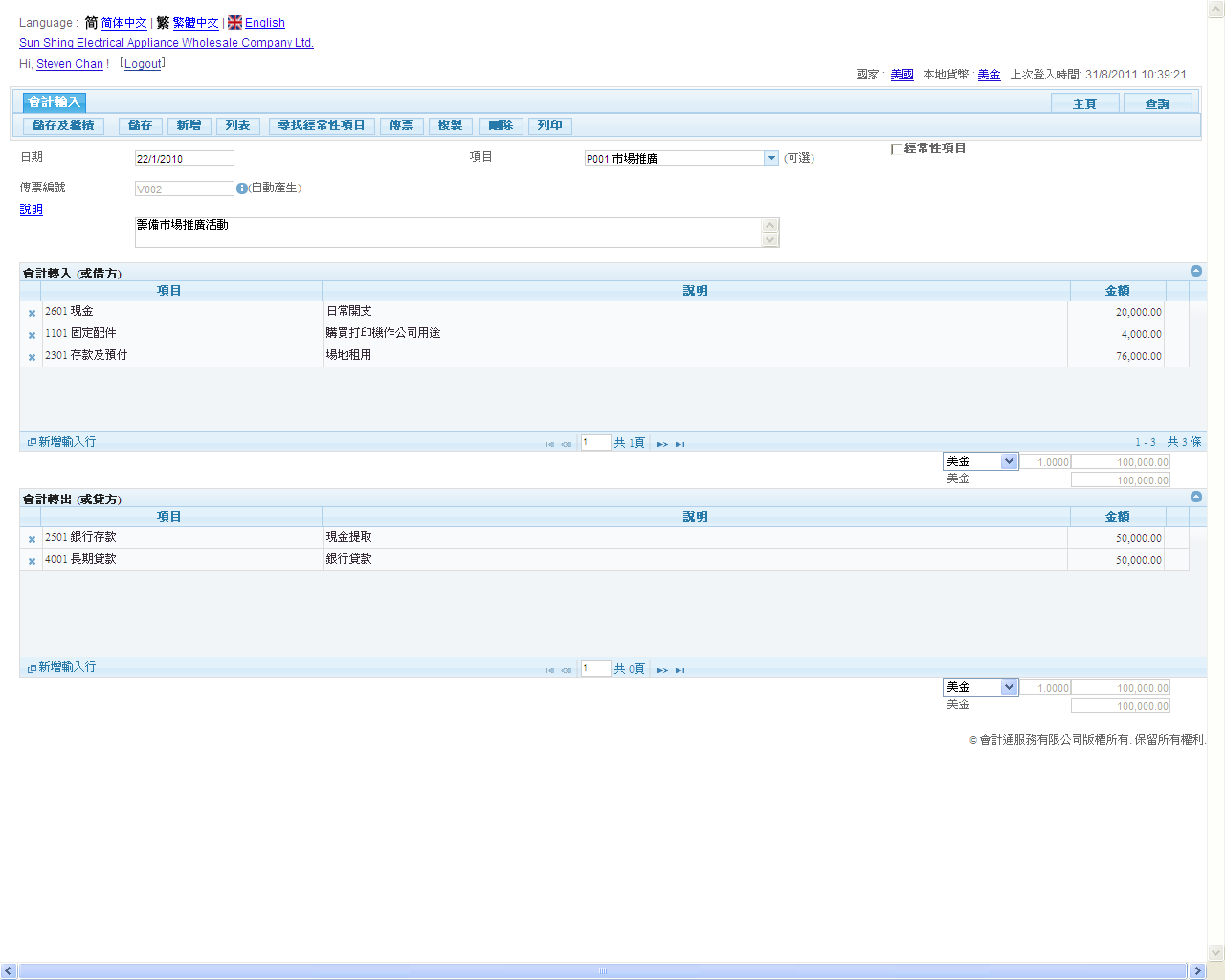Delete the 2601 現金 debit row

tap(32, 313)
